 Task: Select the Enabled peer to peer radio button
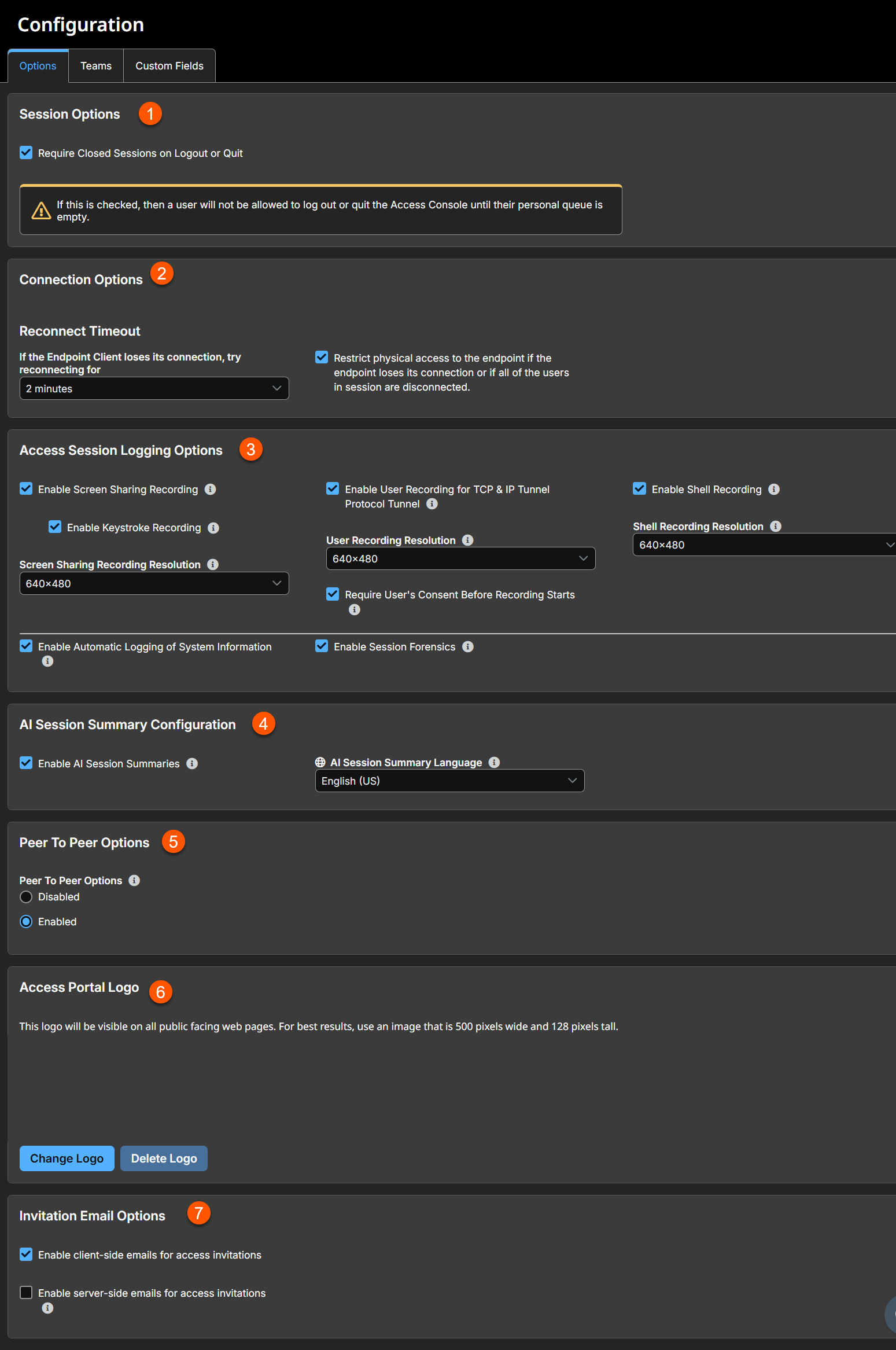26,922
